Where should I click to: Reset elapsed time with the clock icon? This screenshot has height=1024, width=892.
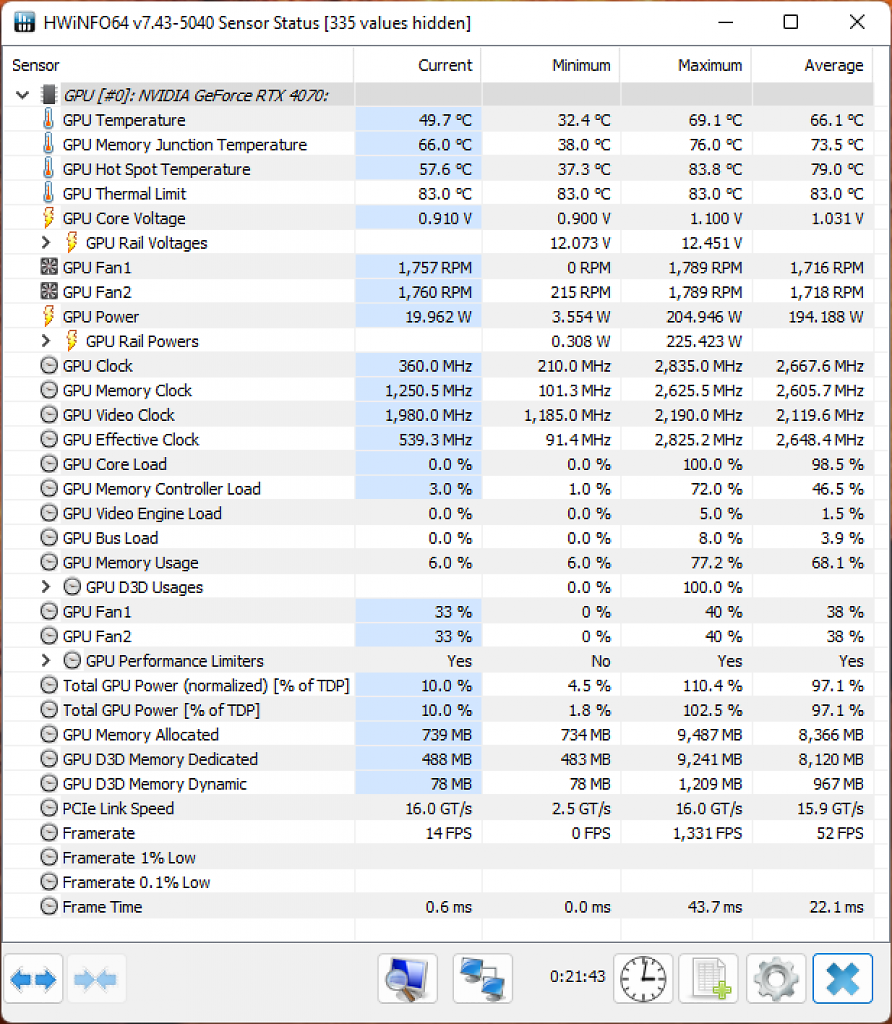[643, 978]
